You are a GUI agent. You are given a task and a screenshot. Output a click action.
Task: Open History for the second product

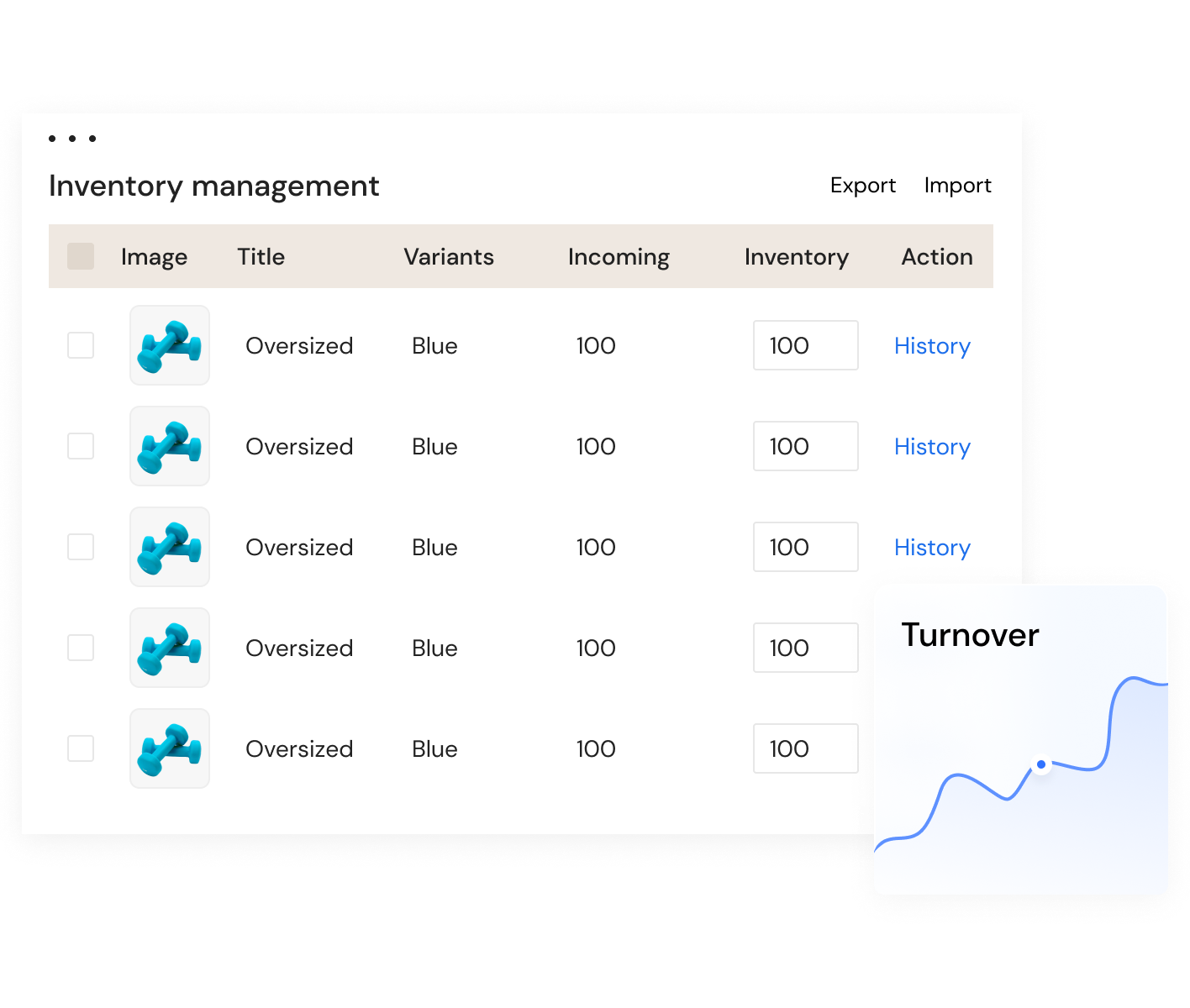[932, 447]
